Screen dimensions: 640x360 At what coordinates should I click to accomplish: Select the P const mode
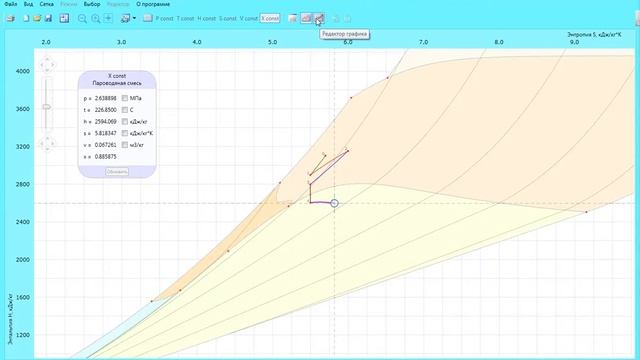(164, 19)
